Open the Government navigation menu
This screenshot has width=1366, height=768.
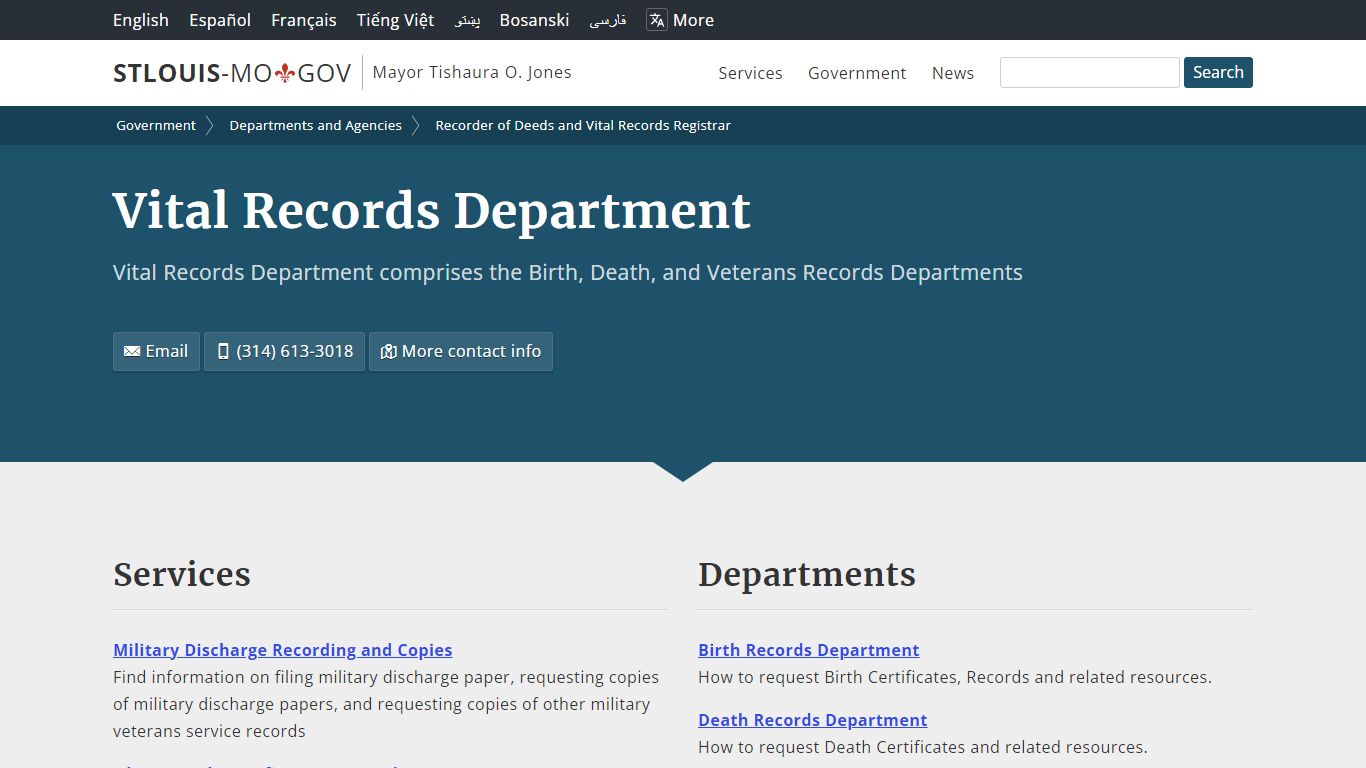pyautogui.click(x=857, y=73)
